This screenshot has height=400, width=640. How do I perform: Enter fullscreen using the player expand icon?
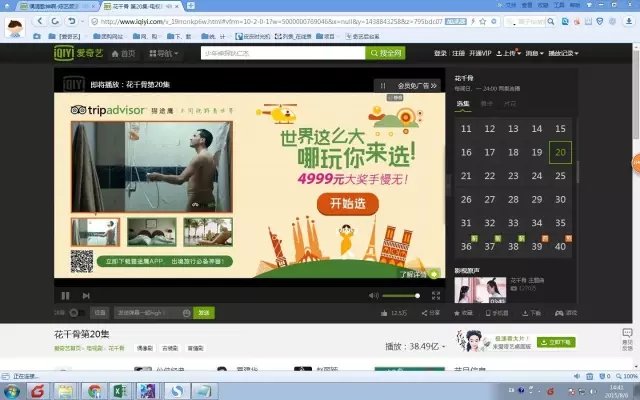point(435,296)
